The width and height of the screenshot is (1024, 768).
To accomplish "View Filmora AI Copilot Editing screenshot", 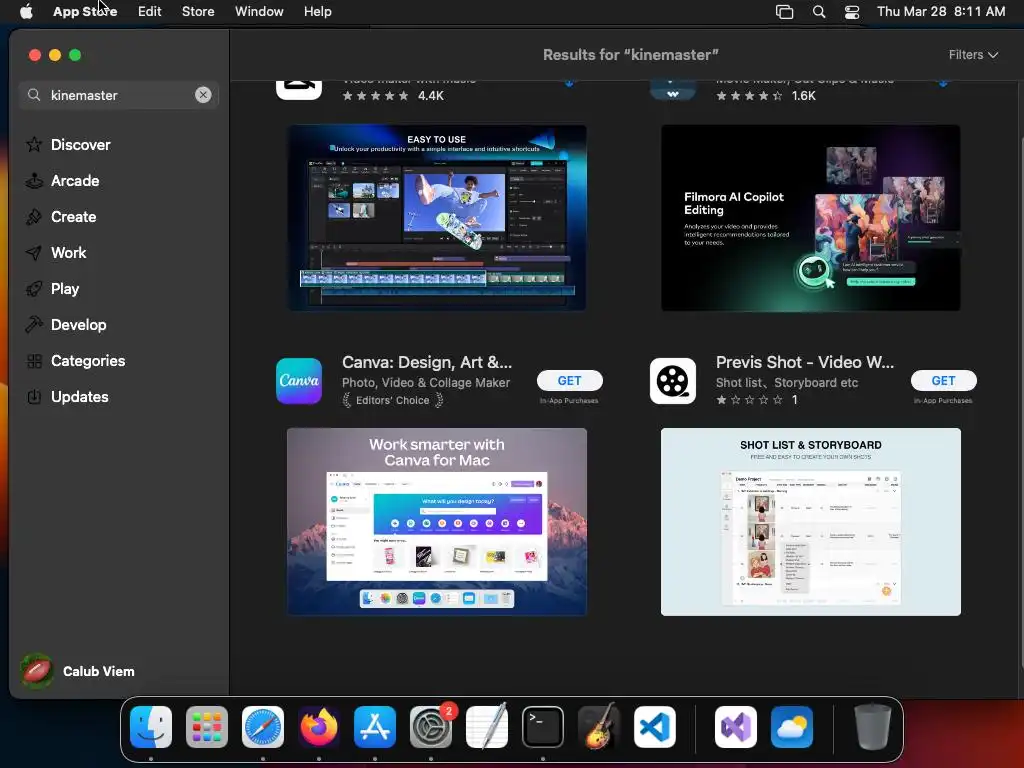I will tap(810, 217).
